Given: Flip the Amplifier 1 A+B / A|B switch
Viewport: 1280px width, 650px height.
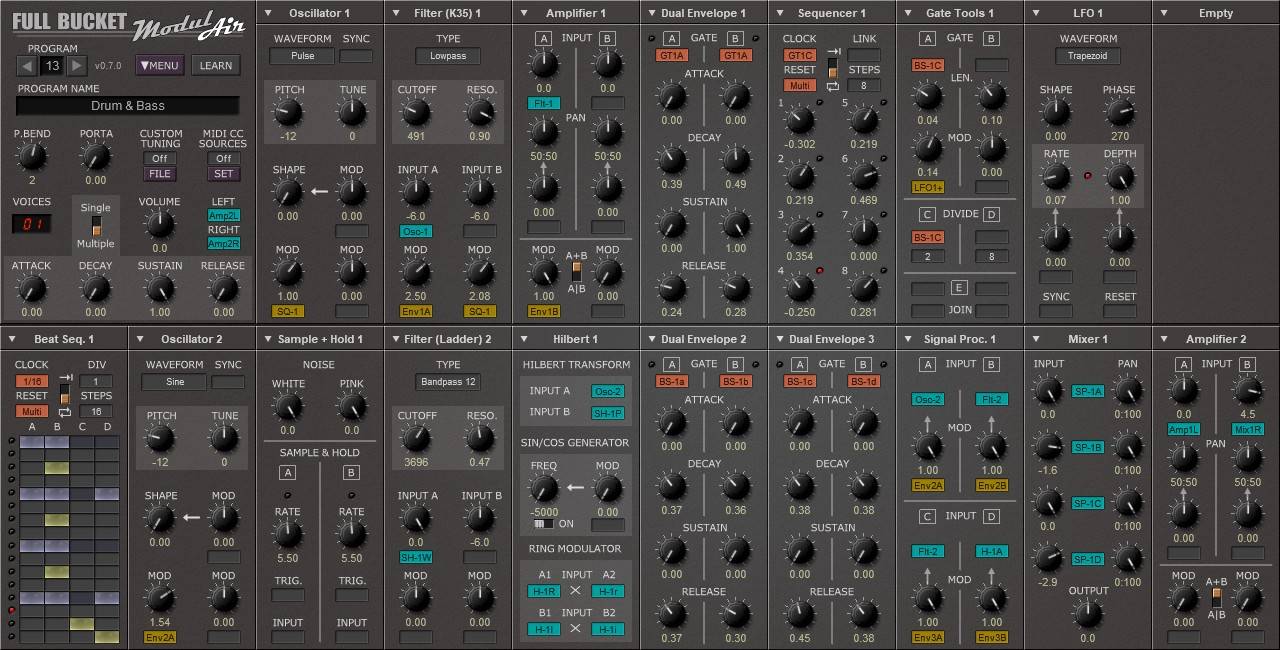Looking at the screenshot, I should [x=576, y=272].
